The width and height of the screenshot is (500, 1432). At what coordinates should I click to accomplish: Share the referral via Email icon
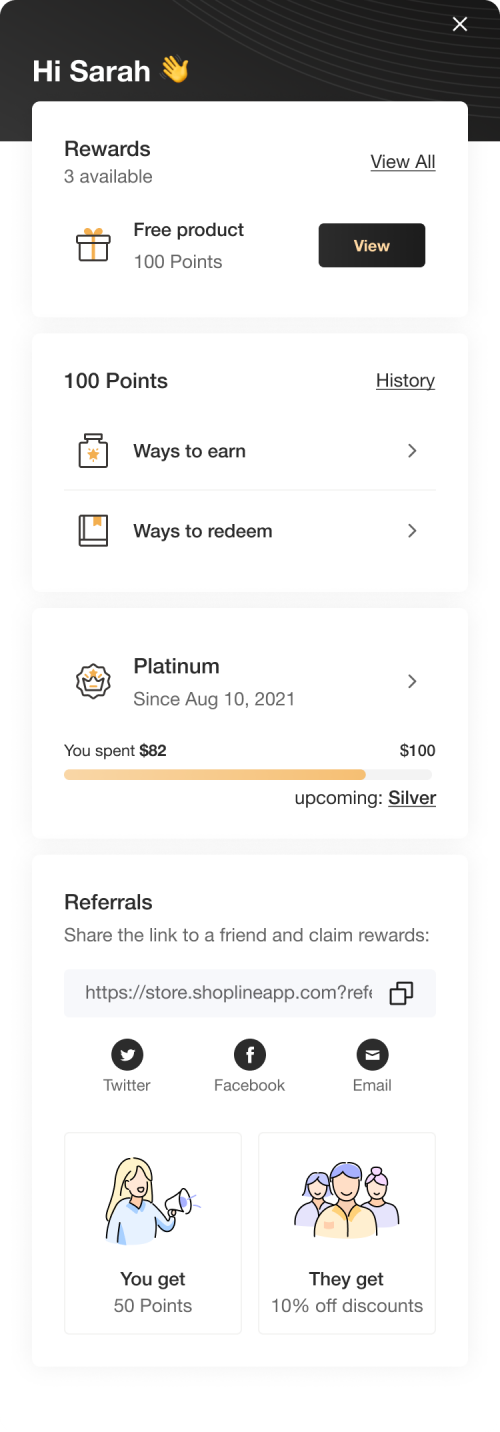tap(372, 1054)
